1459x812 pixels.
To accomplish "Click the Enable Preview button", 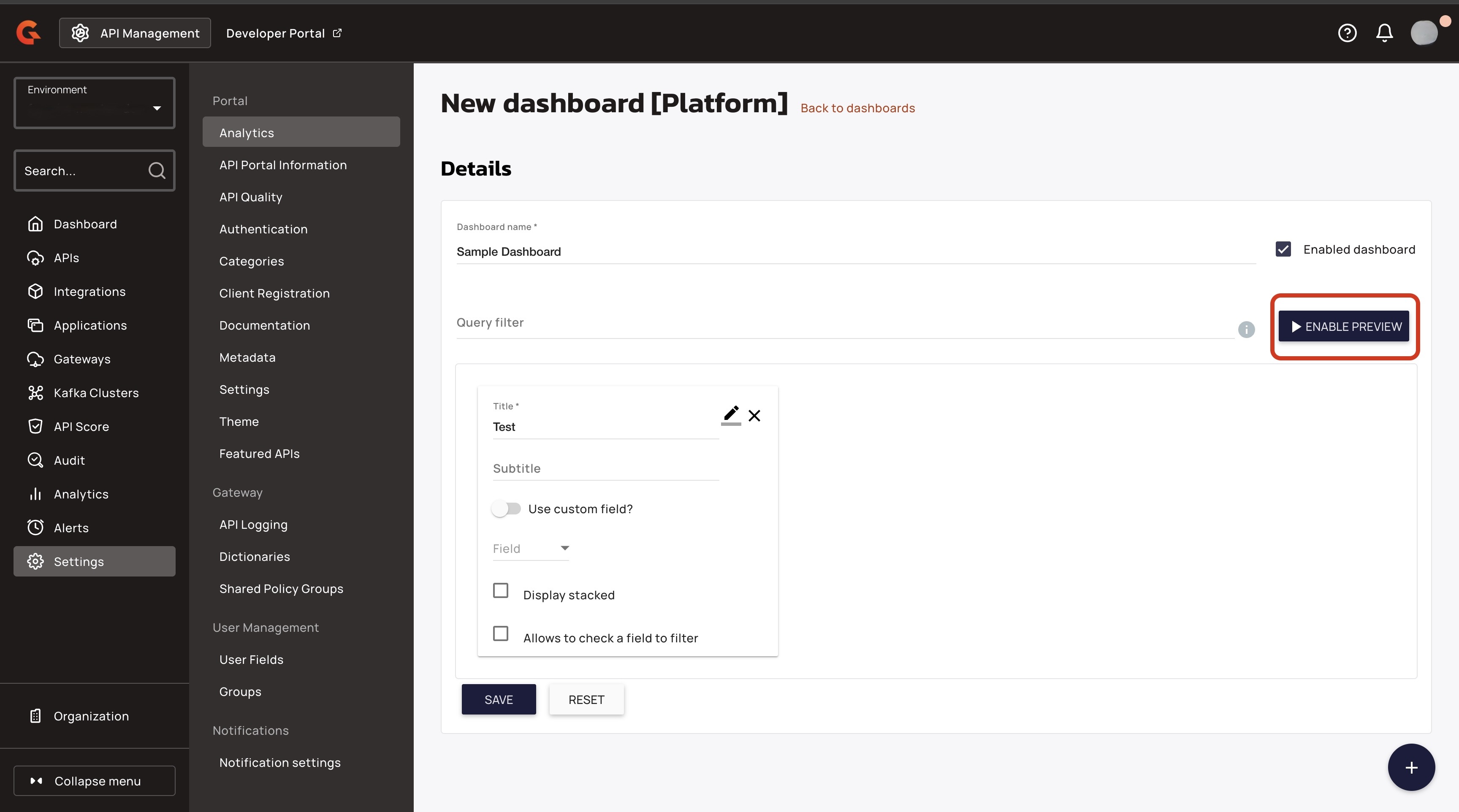I will [1343, 327].
